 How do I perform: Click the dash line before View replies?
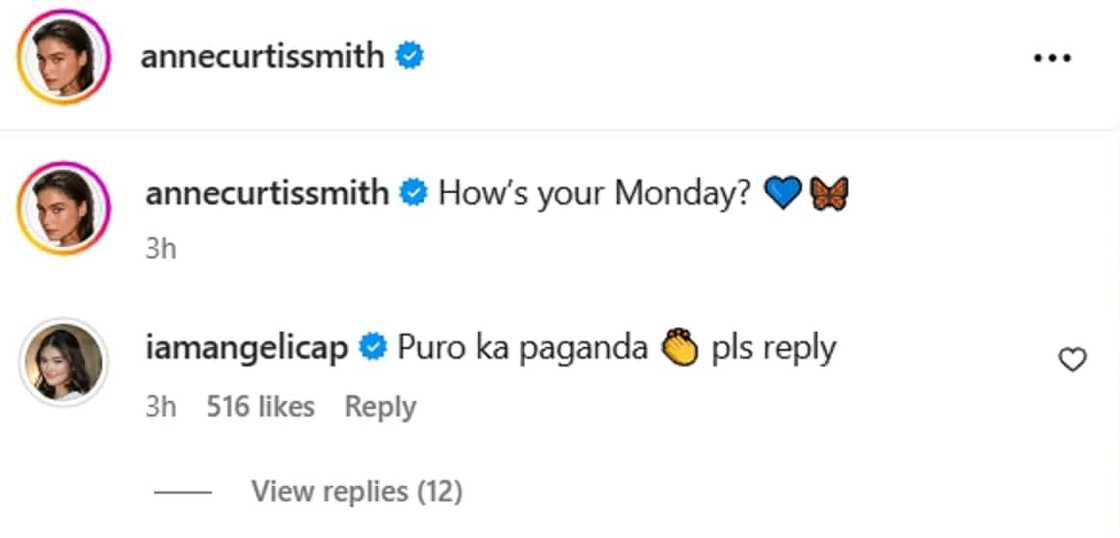pyautogui.click(x=183, y=492)
